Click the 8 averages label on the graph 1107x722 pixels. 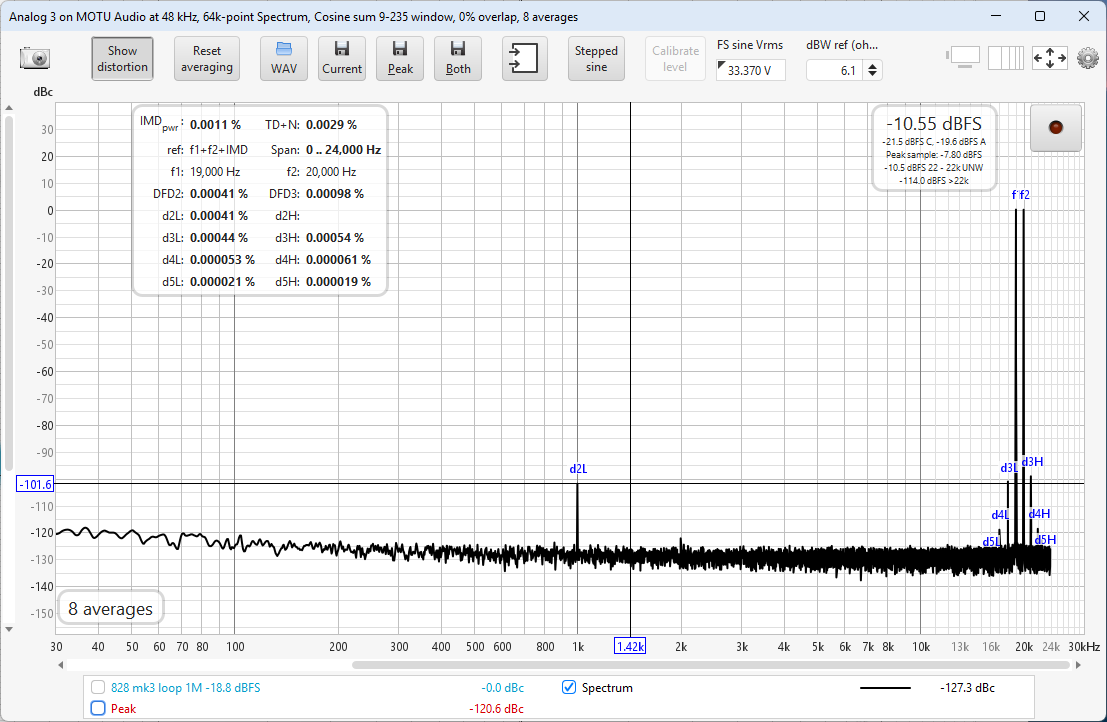click(x=110, y=609)
